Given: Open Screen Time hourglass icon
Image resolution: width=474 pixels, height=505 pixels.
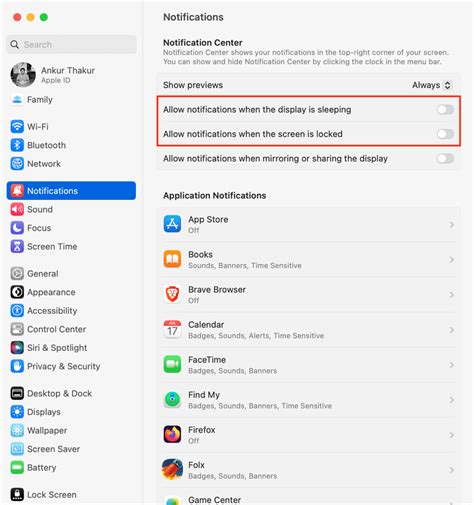Looking at the screenshot, I should (x=17, y=247).
